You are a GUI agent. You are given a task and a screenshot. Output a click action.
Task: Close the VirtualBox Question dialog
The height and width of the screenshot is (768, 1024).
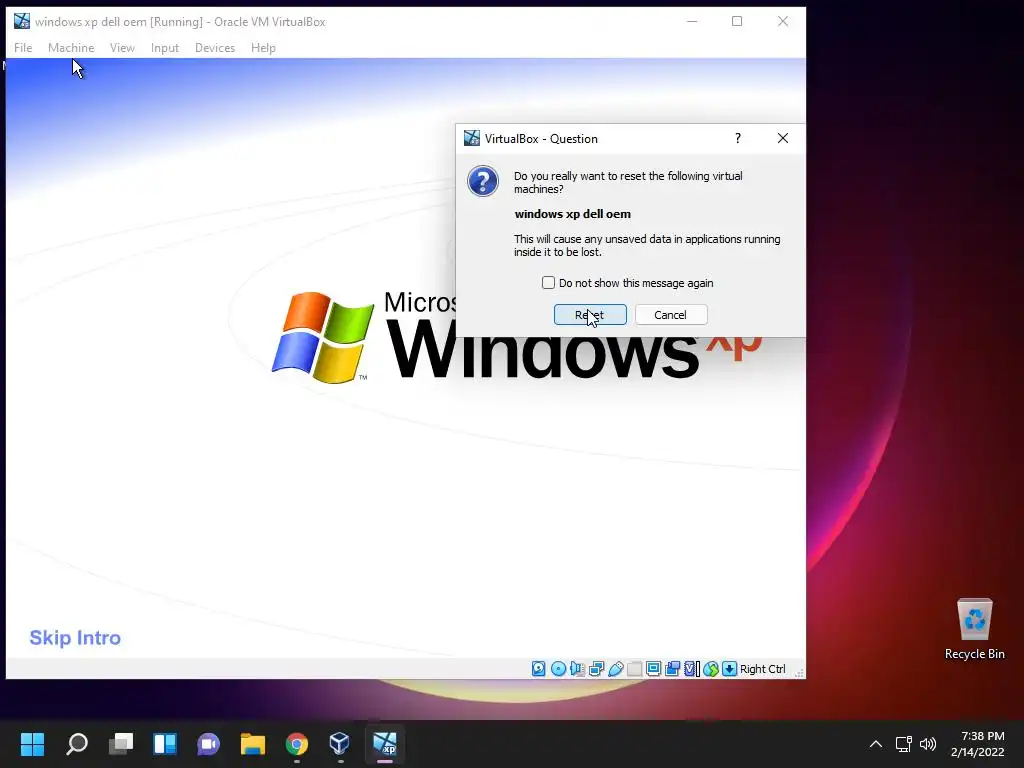[x=783, y=138]
